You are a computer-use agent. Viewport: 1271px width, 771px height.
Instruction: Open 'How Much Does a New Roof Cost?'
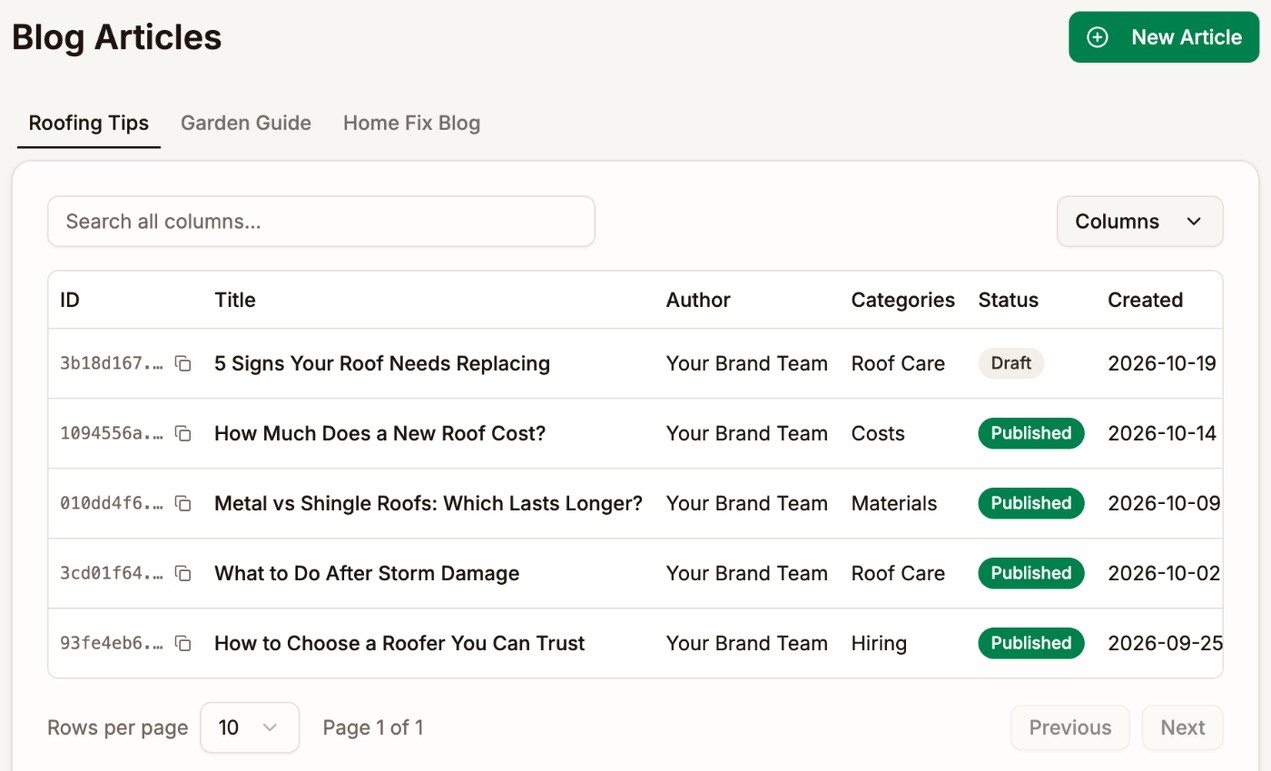tap(380, 433)
